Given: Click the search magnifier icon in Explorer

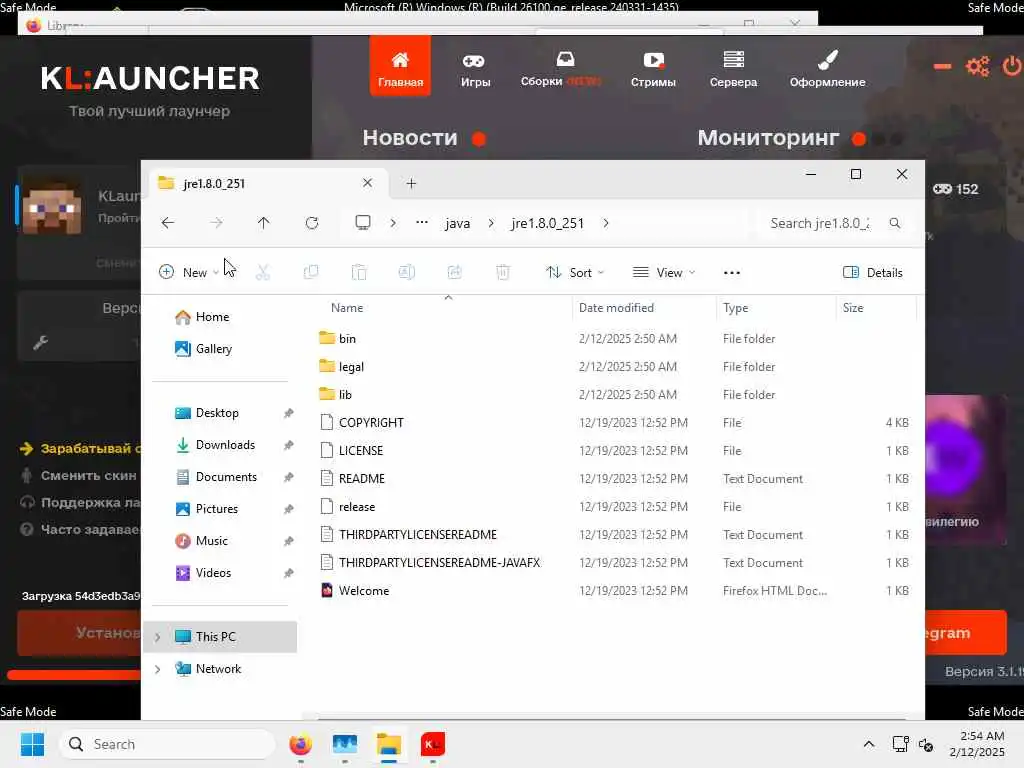Looking at the screenshot, I should point(895,223).
